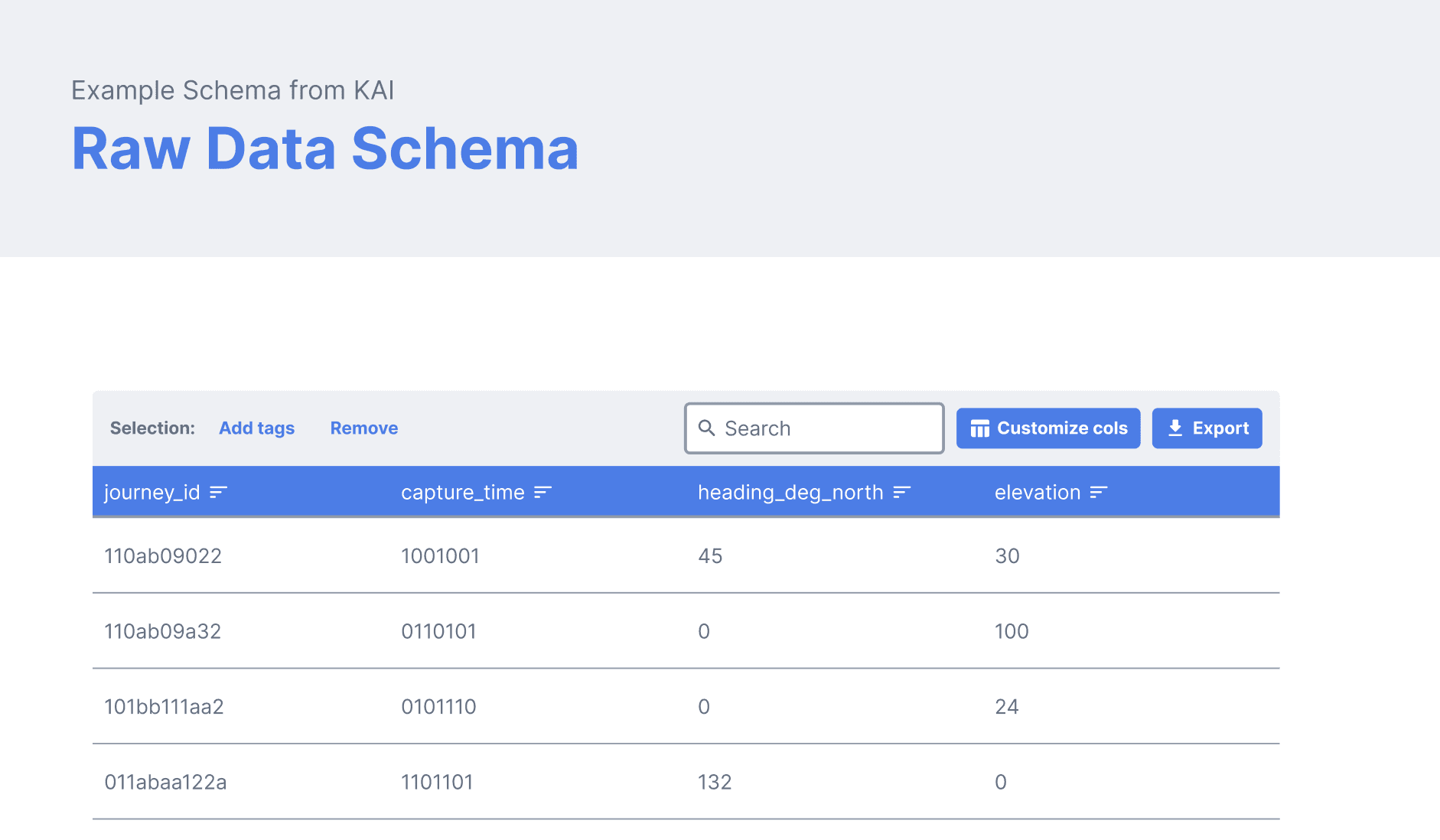Click the sort icon next to journey_id
The width and height of the screenshot is (1440, 840).
218,493
